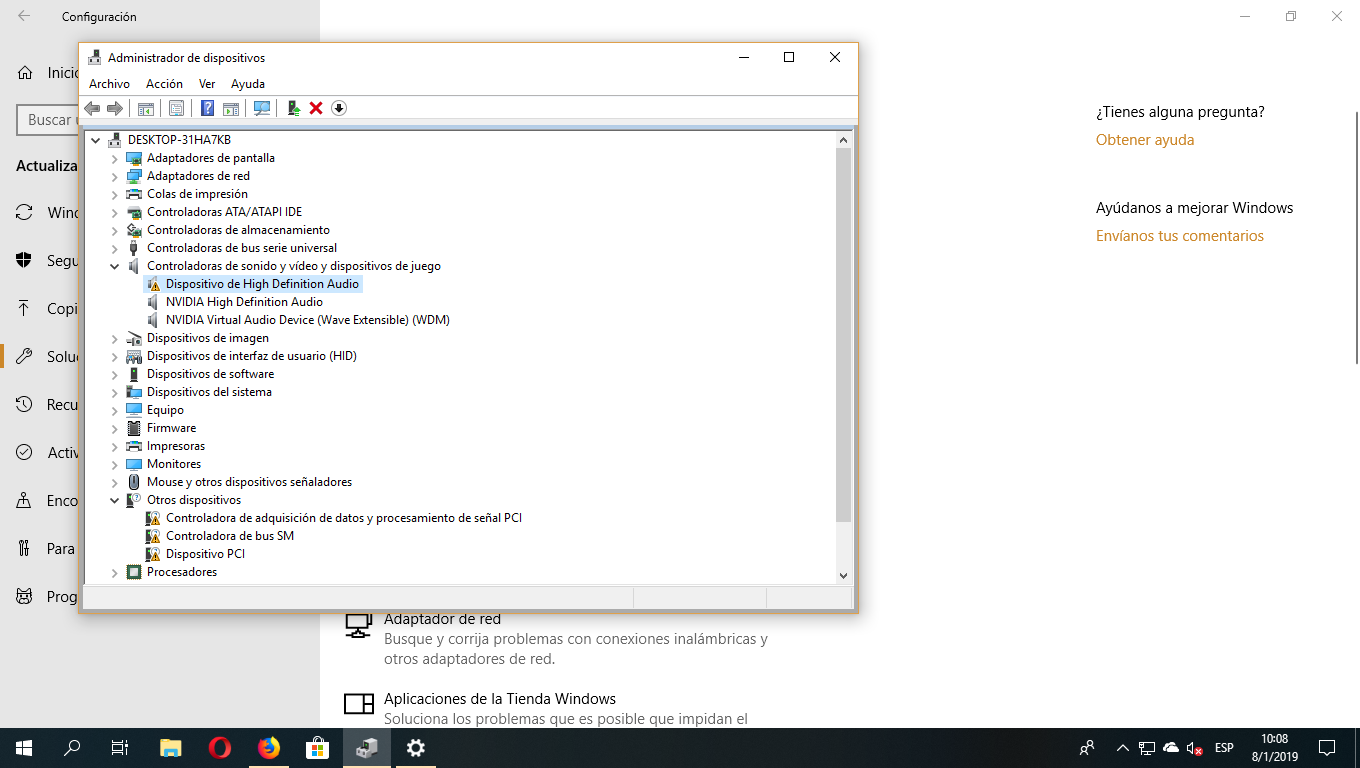The width and height of the screenshot is (1360, 768).
Task: Expand Dispositivos del sistema
Action: click(x=114, y=392)
